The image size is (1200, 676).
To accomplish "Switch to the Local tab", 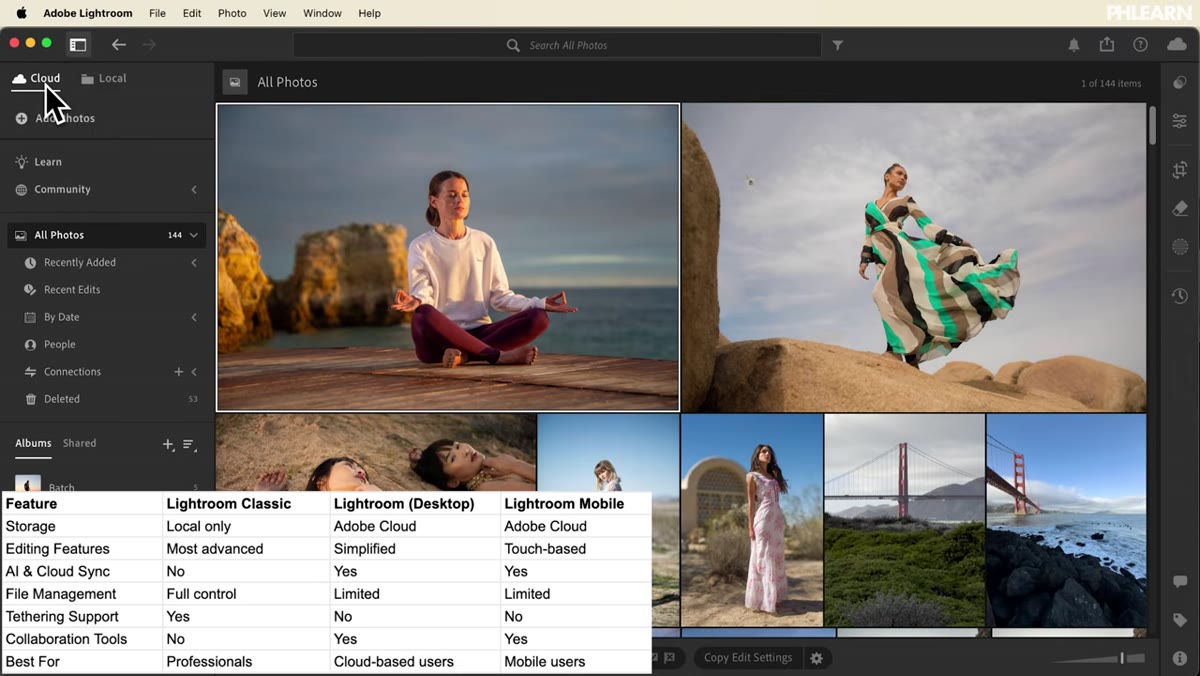I will tap(104, 78).
